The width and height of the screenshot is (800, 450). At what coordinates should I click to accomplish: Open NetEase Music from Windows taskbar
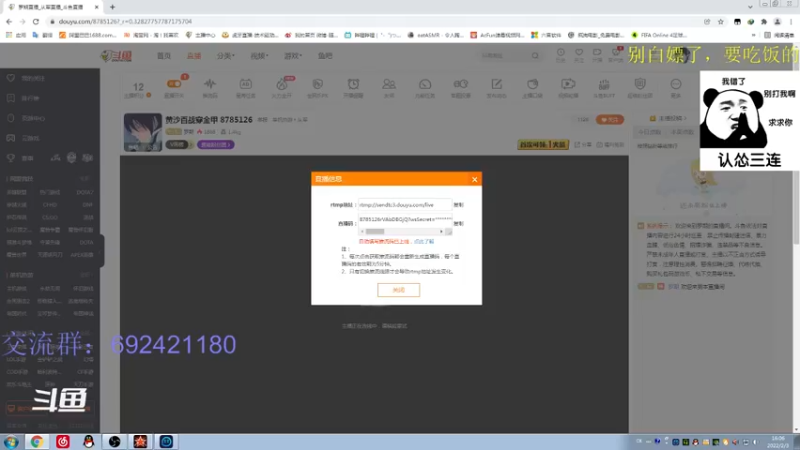coord(63,441)
